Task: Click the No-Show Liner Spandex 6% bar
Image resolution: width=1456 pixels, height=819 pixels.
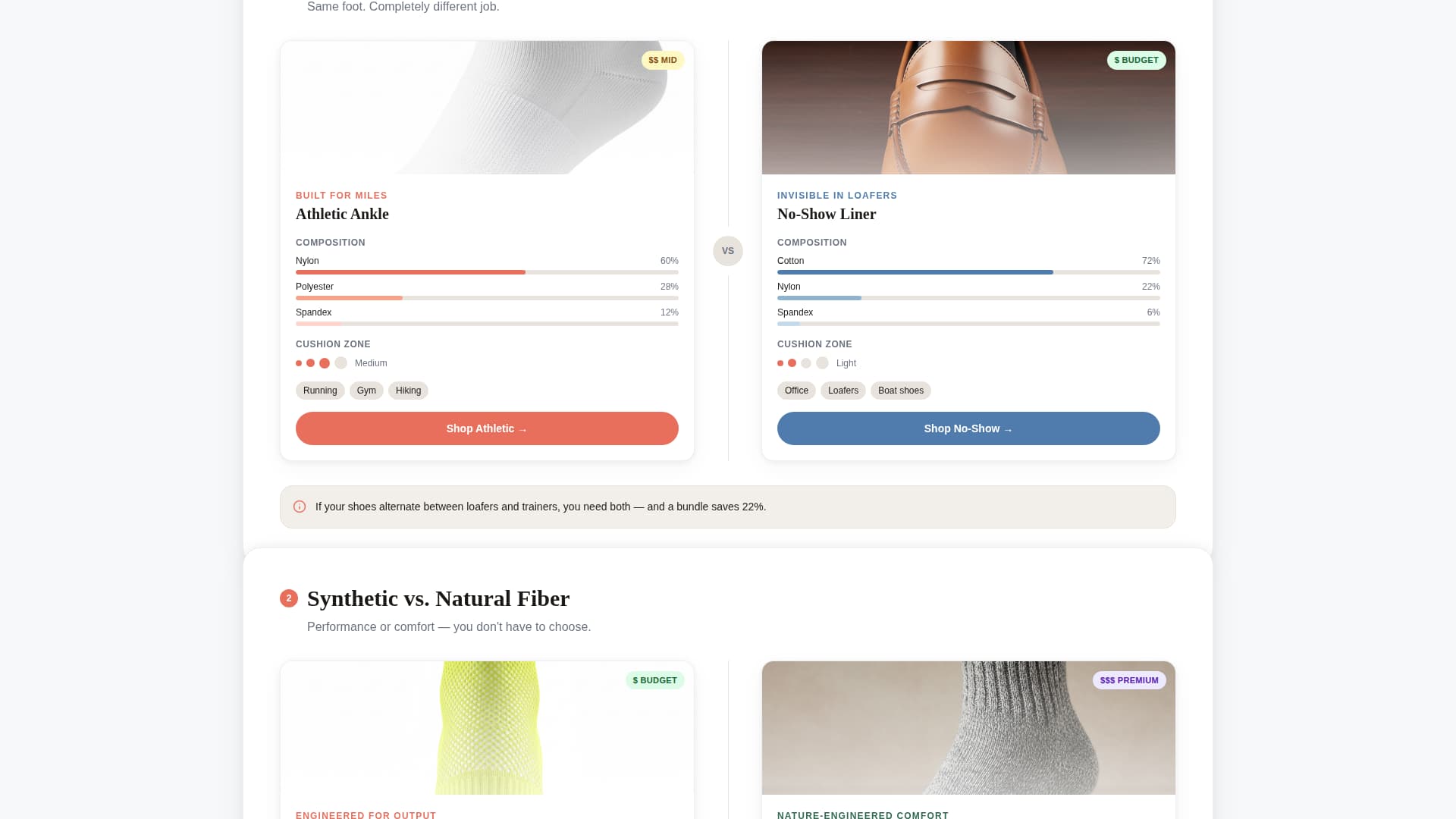Action: (968, 324)
